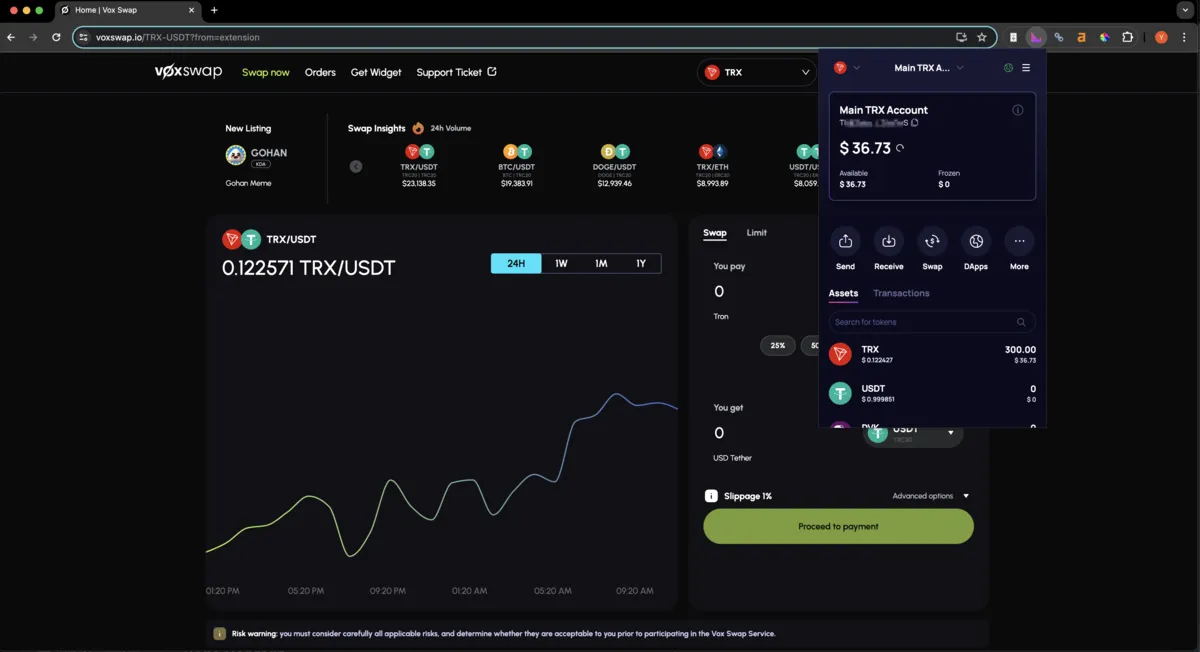Click the Chrome profile avatar Y
The width and height of the screenshot is (1200, 652).
click(x=1161, y=37)
